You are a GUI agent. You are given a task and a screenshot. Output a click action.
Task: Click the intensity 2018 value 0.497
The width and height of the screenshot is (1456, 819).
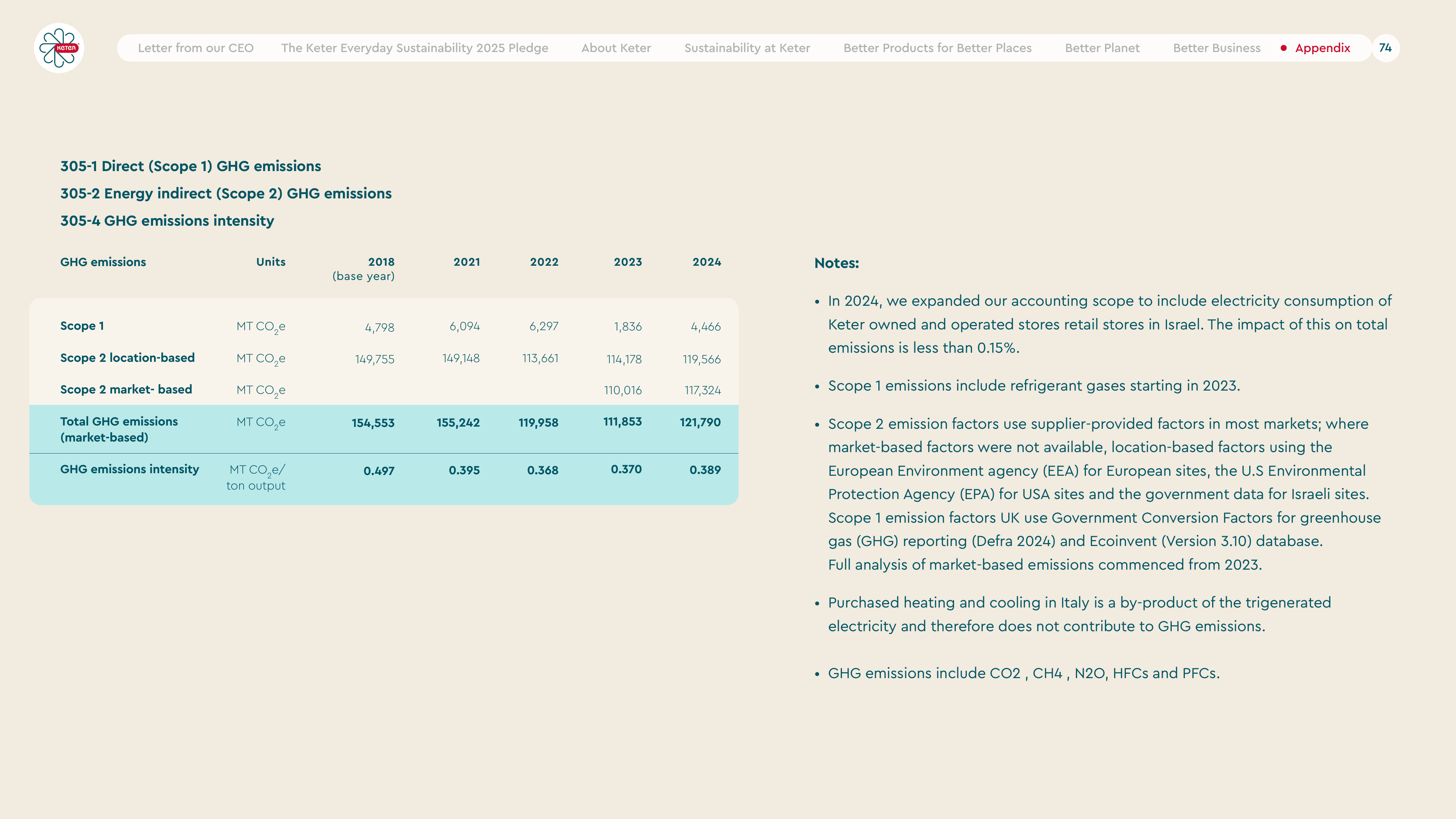[x=379, y=471]
